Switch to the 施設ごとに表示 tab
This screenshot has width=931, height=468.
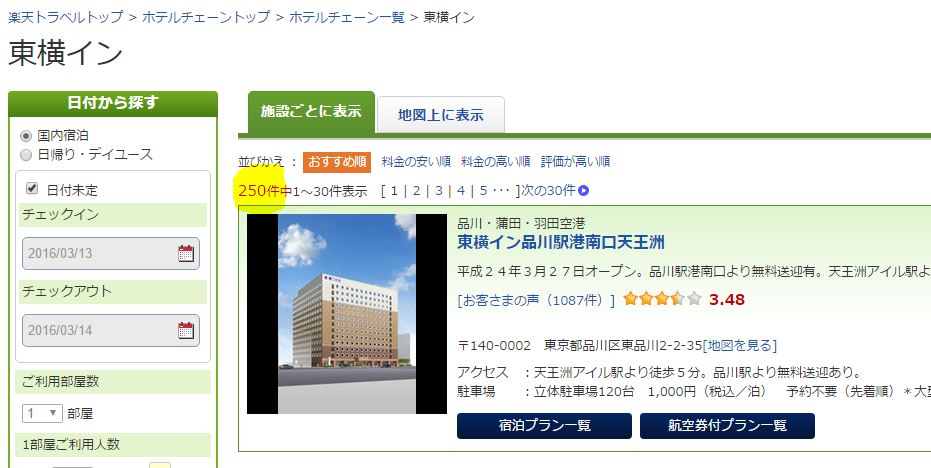click(x=311, y=112)
